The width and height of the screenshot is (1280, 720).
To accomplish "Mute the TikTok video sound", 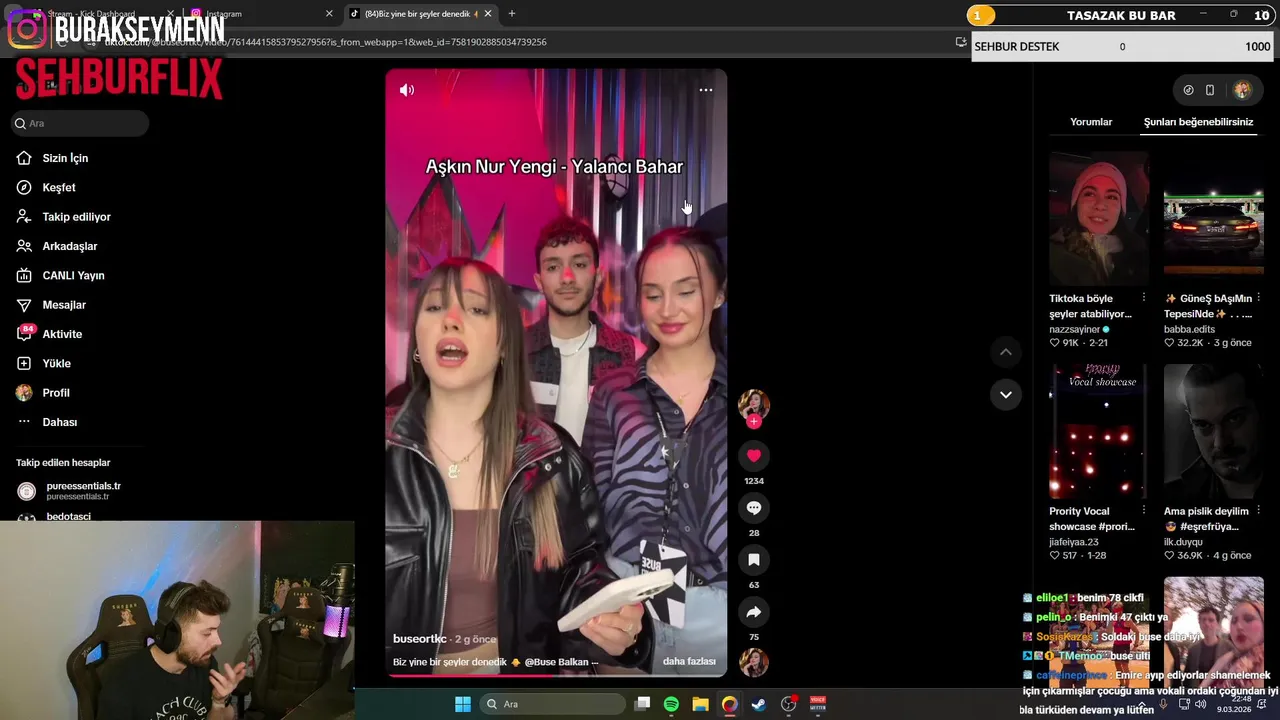I will point(407,90).
